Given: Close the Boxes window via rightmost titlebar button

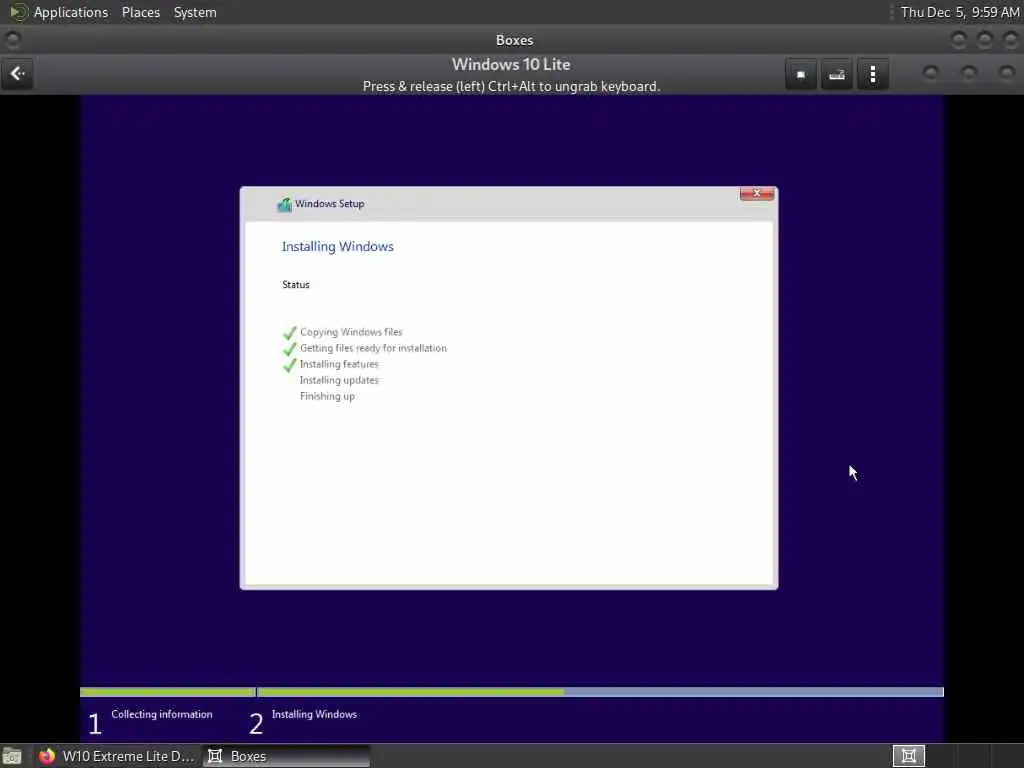Looking at the screenshot, I should [1010, 40].
